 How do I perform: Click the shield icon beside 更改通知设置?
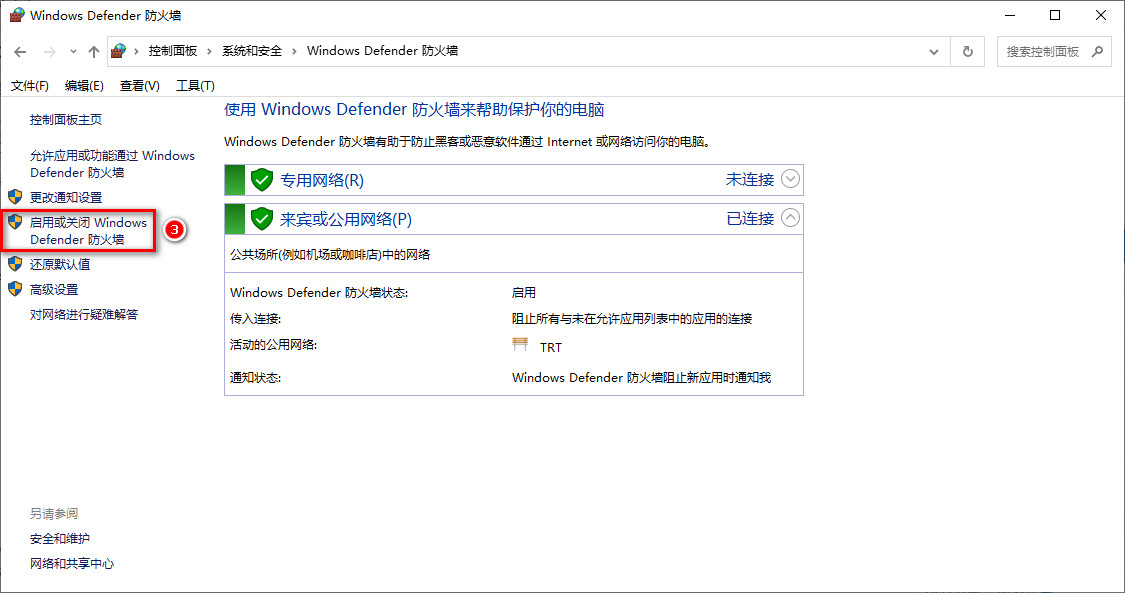point(15,196)
